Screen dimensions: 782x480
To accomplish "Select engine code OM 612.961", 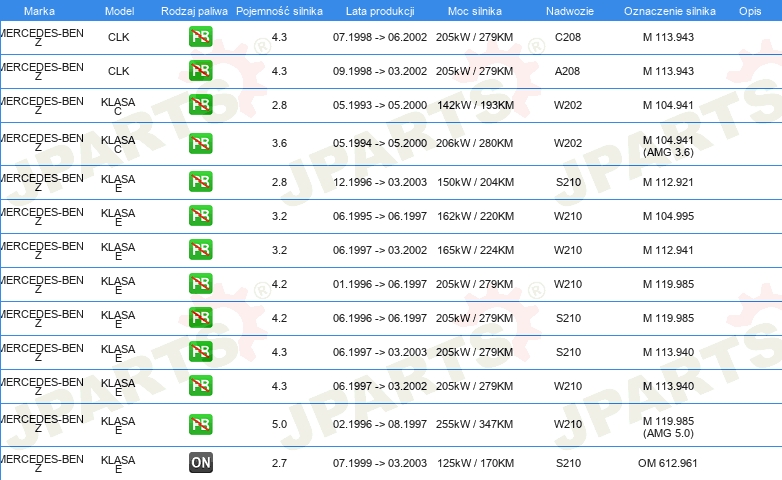I will point(667,463).
